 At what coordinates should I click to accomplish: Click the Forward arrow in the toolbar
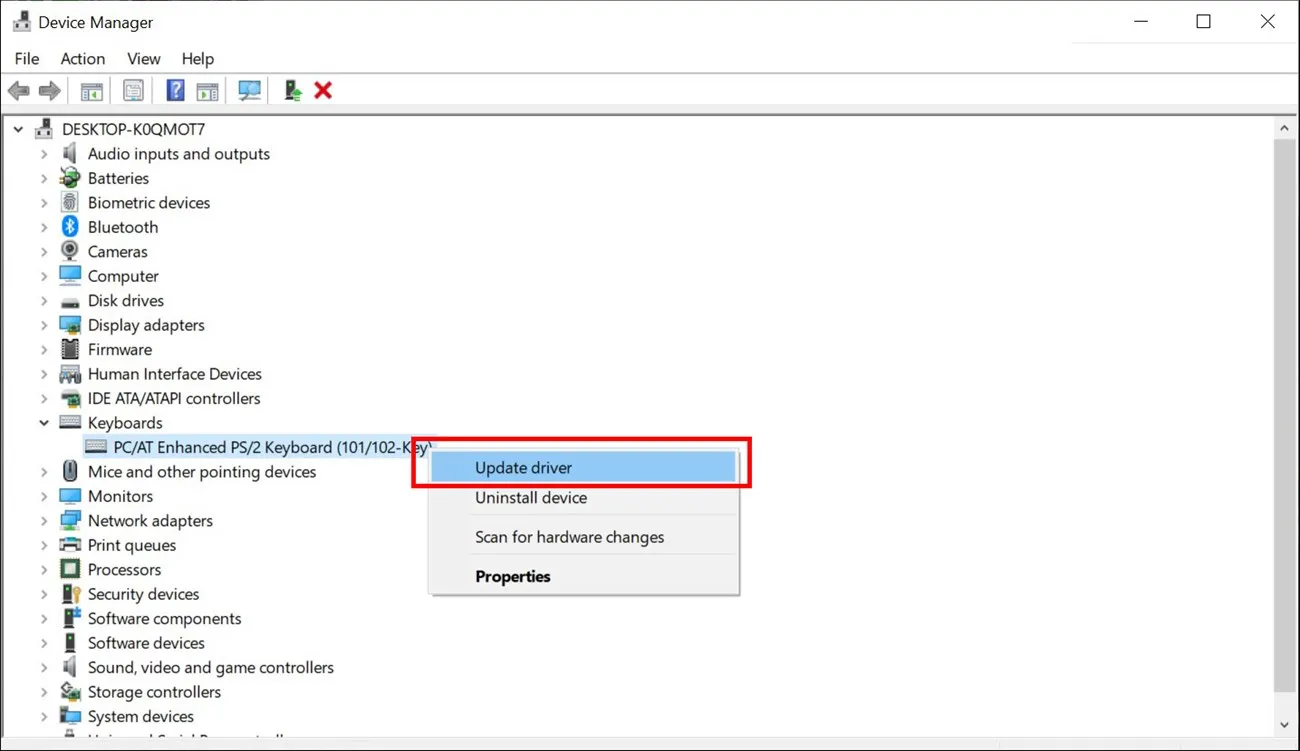(49, 91)
